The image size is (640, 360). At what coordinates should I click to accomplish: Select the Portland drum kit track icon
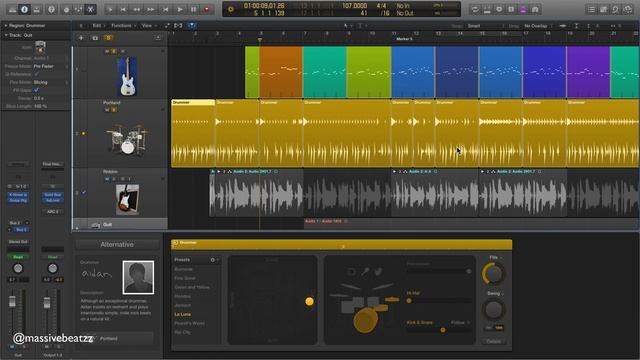point(127,140)
